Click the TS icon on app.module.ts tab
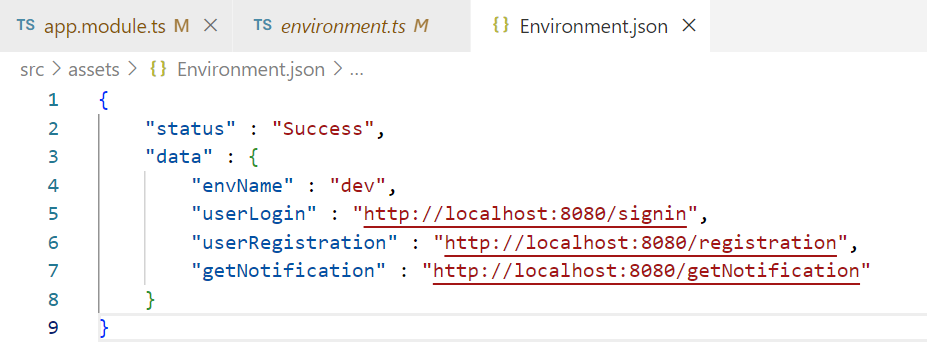This screenshot has height=364, width=927. (25, 25)
